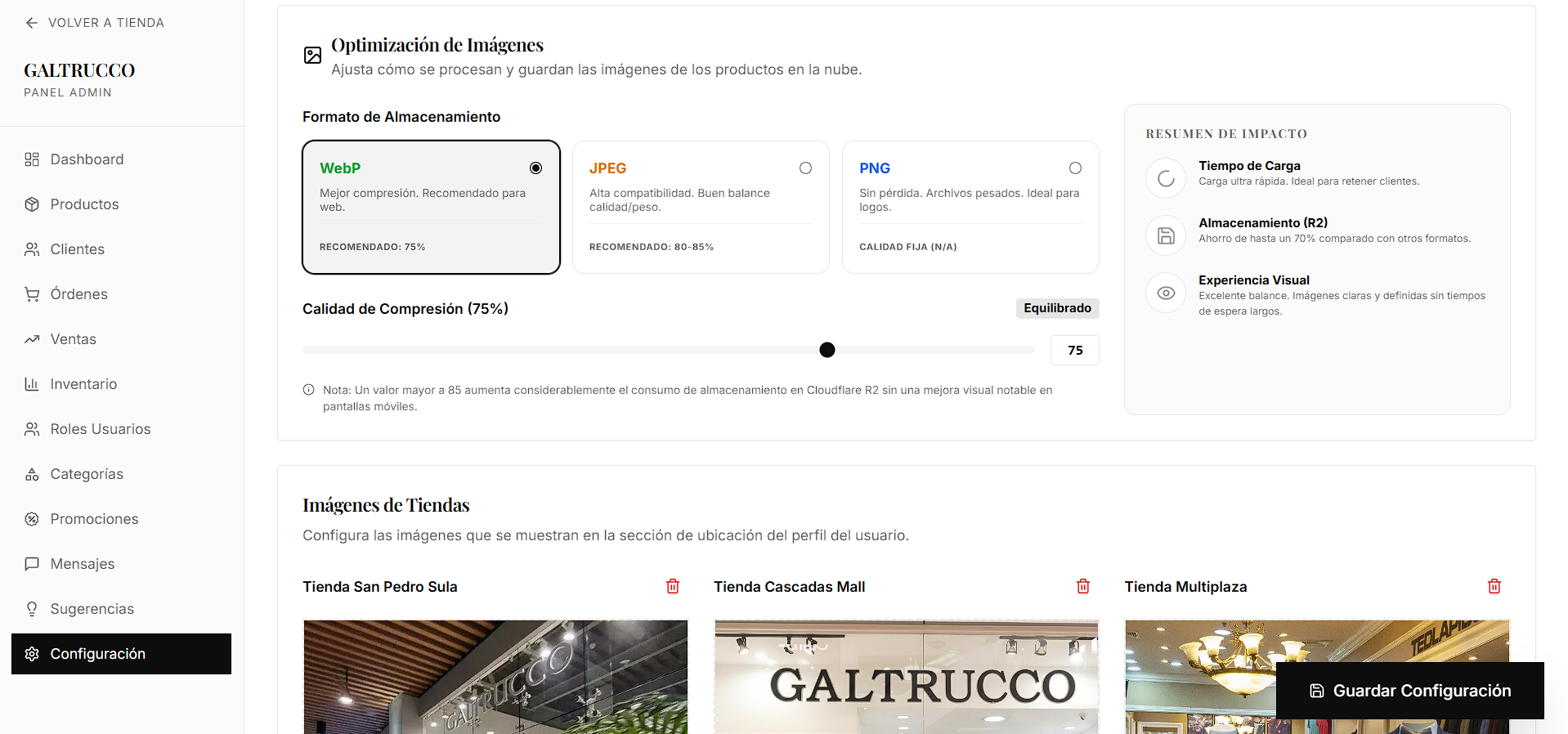Click the 'Tienda Cascadas Mall' heading
Image resolution: width=1568 pixels, height=734 pixels.
(790, 587)
